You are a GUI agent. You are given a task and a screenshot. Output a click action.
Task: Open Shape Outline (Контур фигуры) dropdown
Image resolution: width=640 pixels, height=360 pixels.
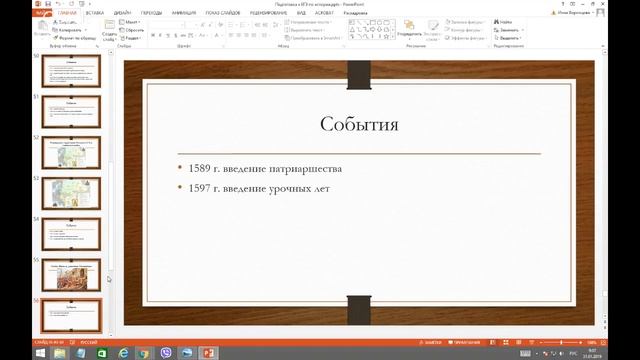pyautogui.click(x=465, y=30)
